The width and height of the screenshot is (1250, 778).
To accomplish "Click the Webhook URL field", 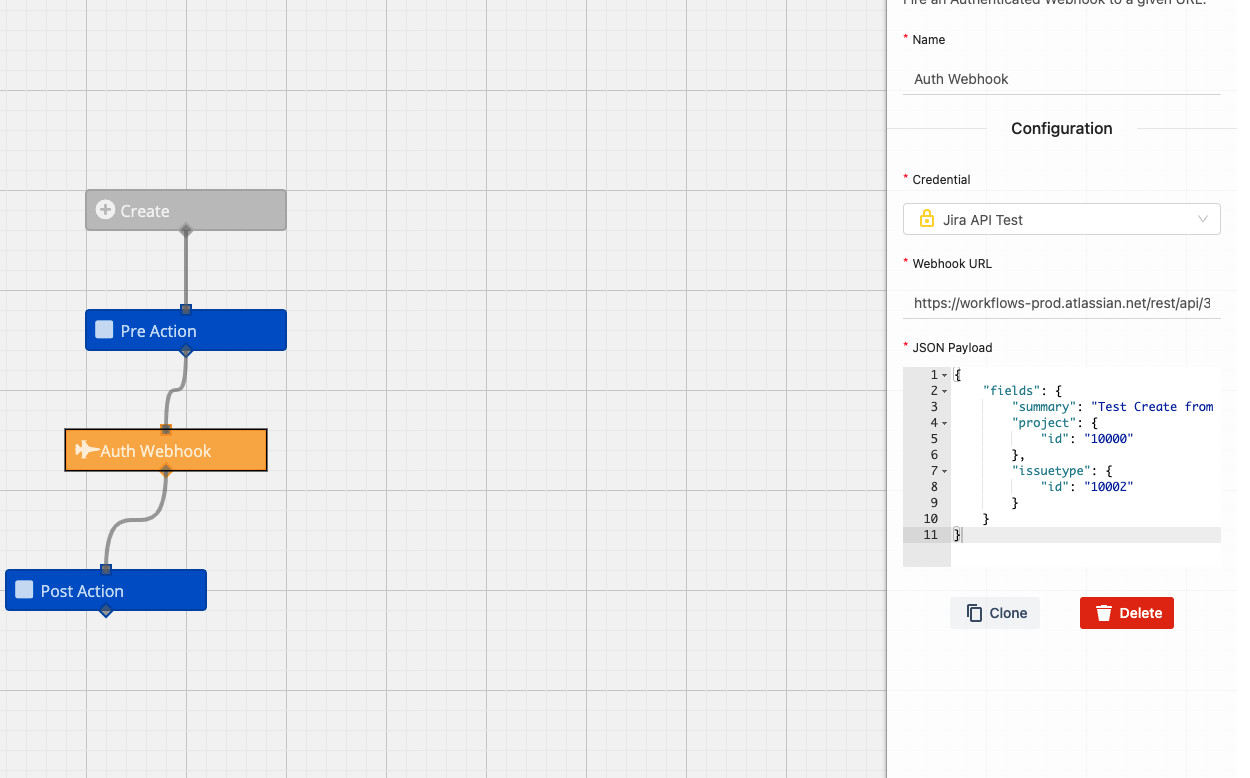I will click(x=1060, y=303).
